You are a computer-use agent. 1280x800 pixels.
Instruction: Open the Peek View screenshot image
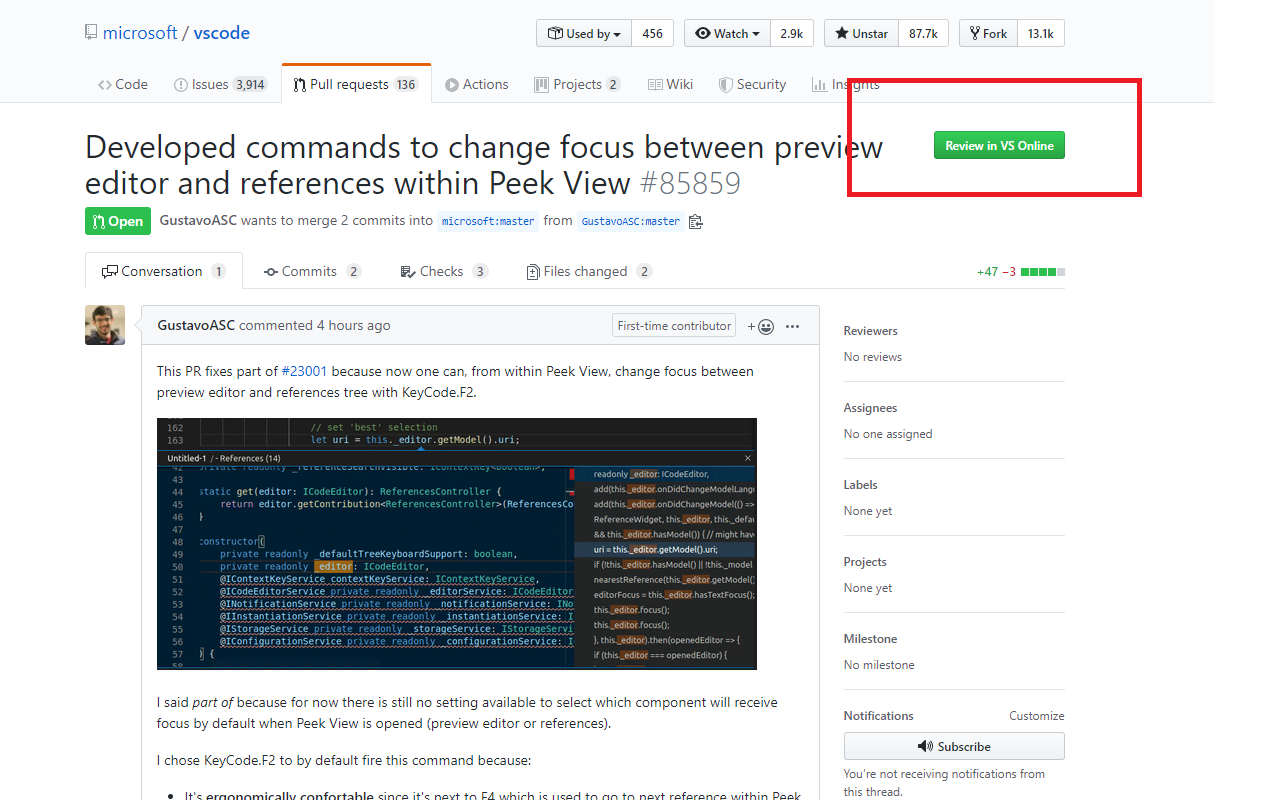(x=456, y=543)
